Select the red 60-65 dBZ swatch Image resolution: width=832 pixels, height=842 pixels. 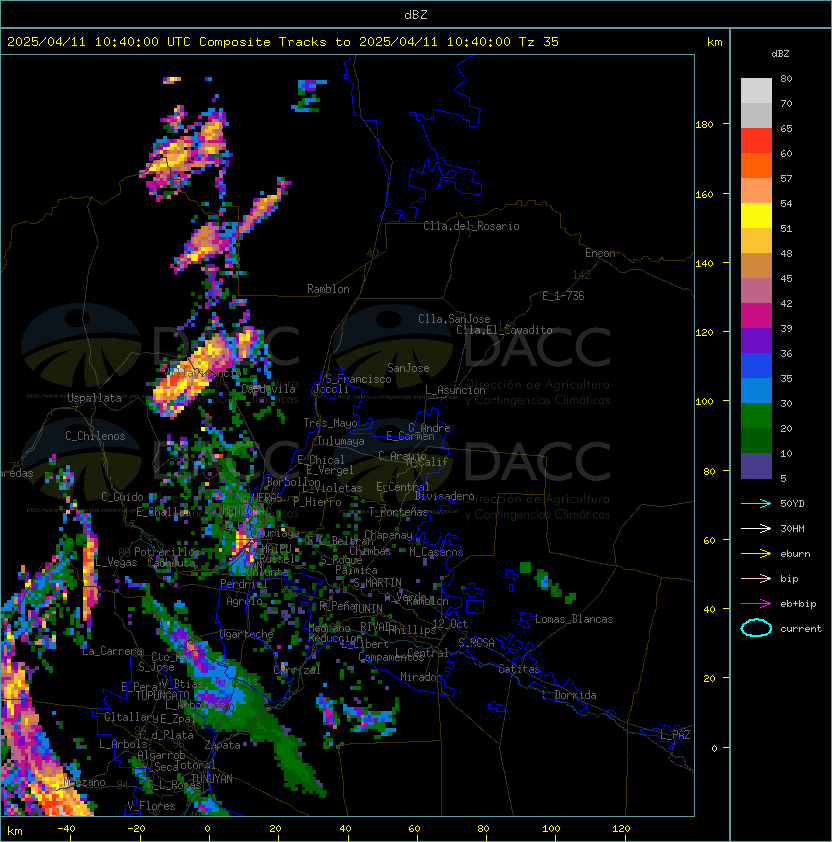click(756, 141)
